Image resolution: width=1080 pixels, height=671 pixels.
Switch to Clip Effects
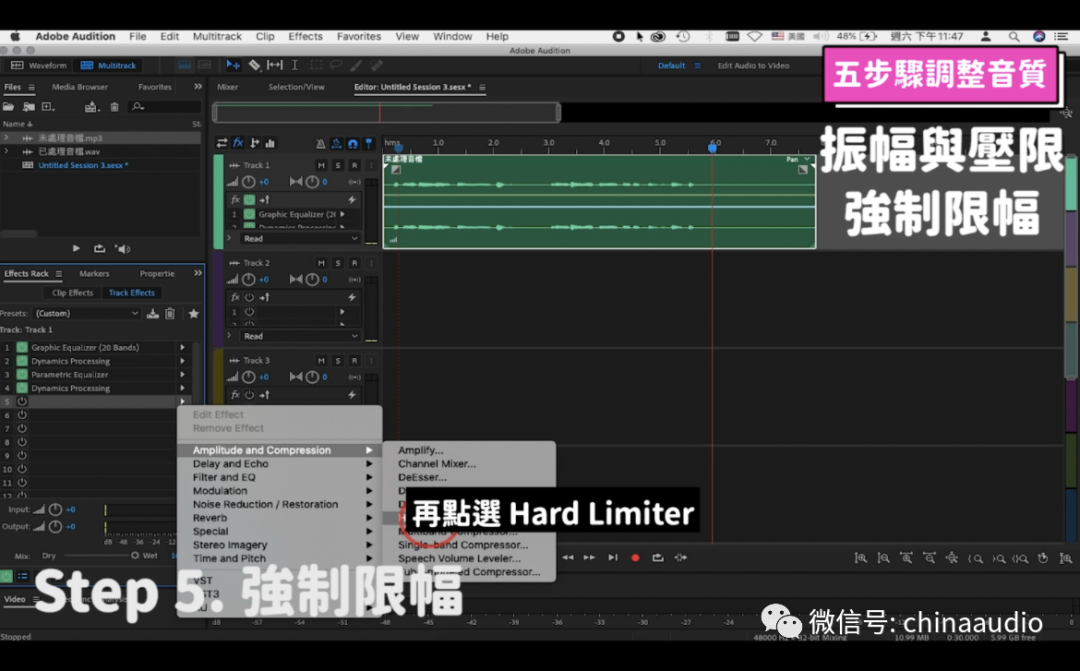pos(72,293)
